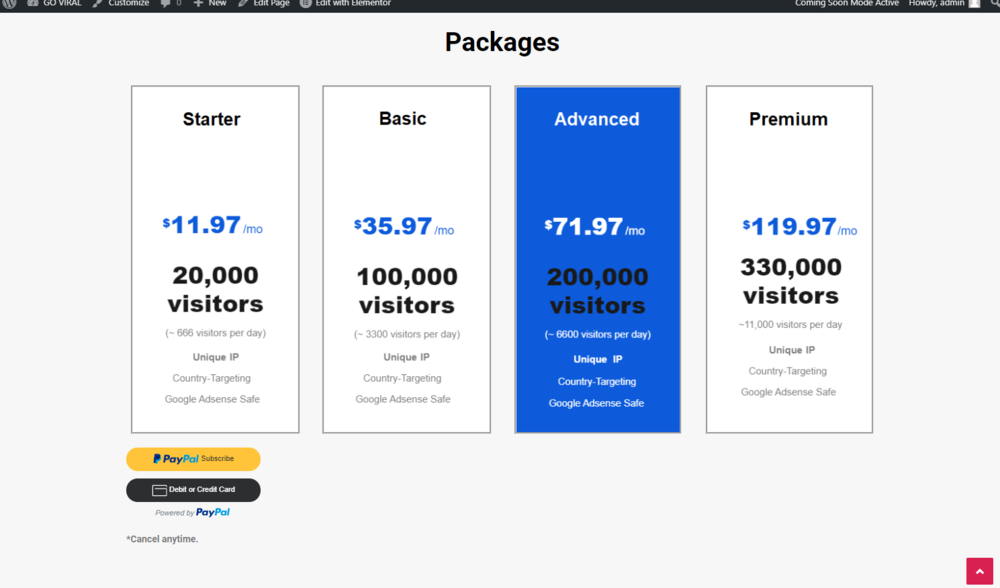Click Google Adsense Safe in Advanced card

click(x=596, y=403)
